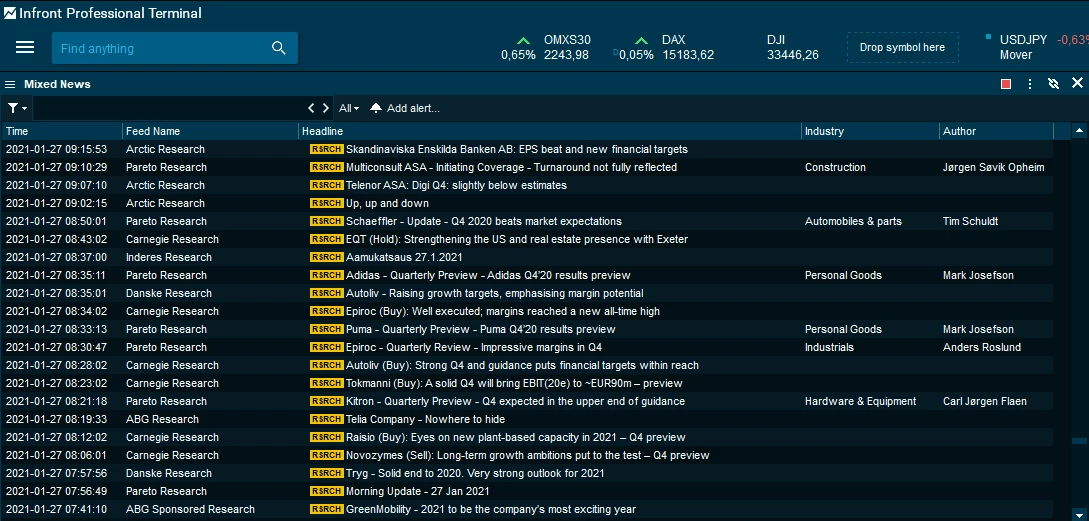Viewport: 1089px width, 521px height.
Task: Click Inderes Research feed name
Action: click(169, 257)
